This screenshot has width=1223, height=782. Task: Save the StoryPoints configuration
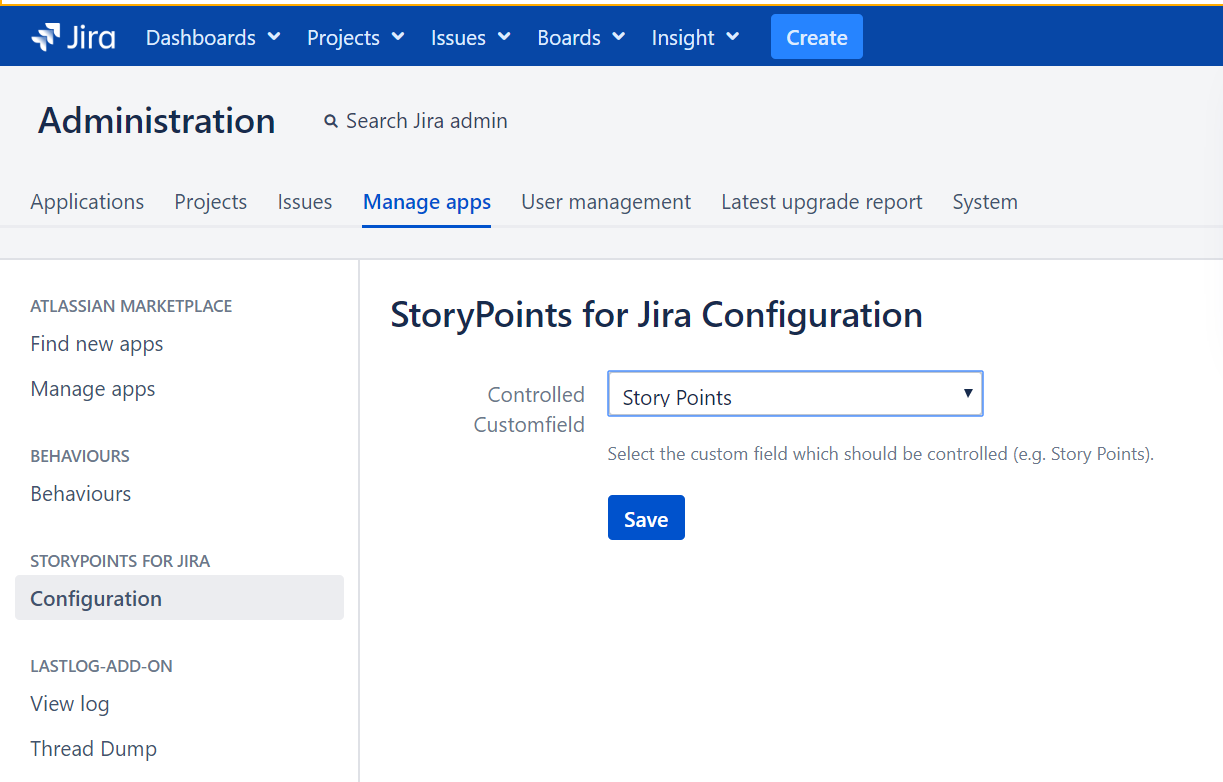(645, 518)
